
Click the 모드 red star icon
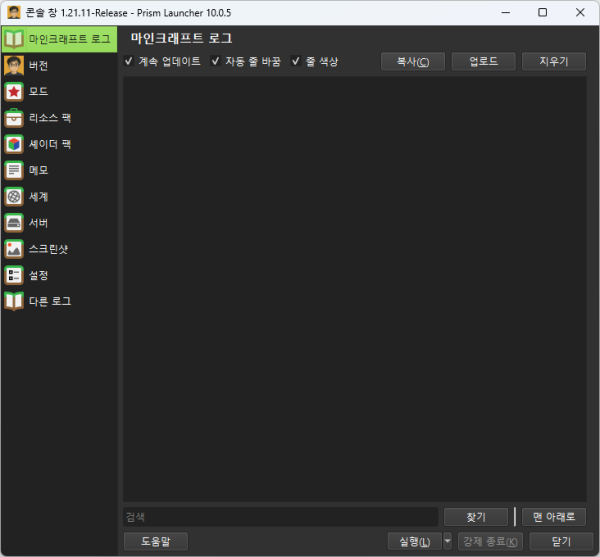coord(14,91)
